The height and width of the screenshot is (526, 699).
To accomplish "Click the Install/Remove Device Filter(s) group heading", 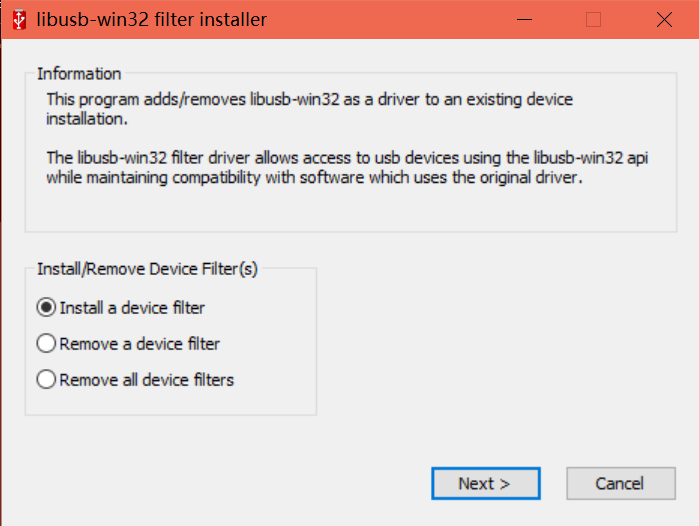I will (147, 269).
